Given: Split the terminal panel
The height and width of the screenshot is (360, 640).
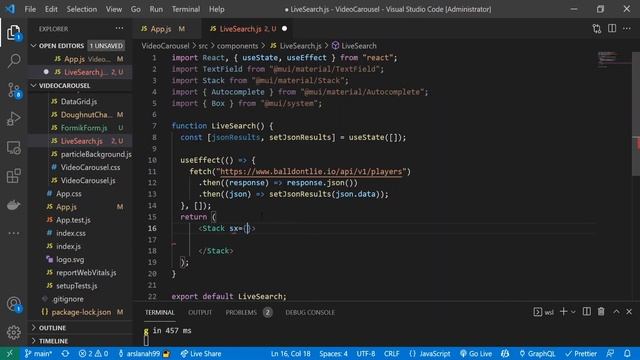Looking at the screenshot, I should click(587, 312).
